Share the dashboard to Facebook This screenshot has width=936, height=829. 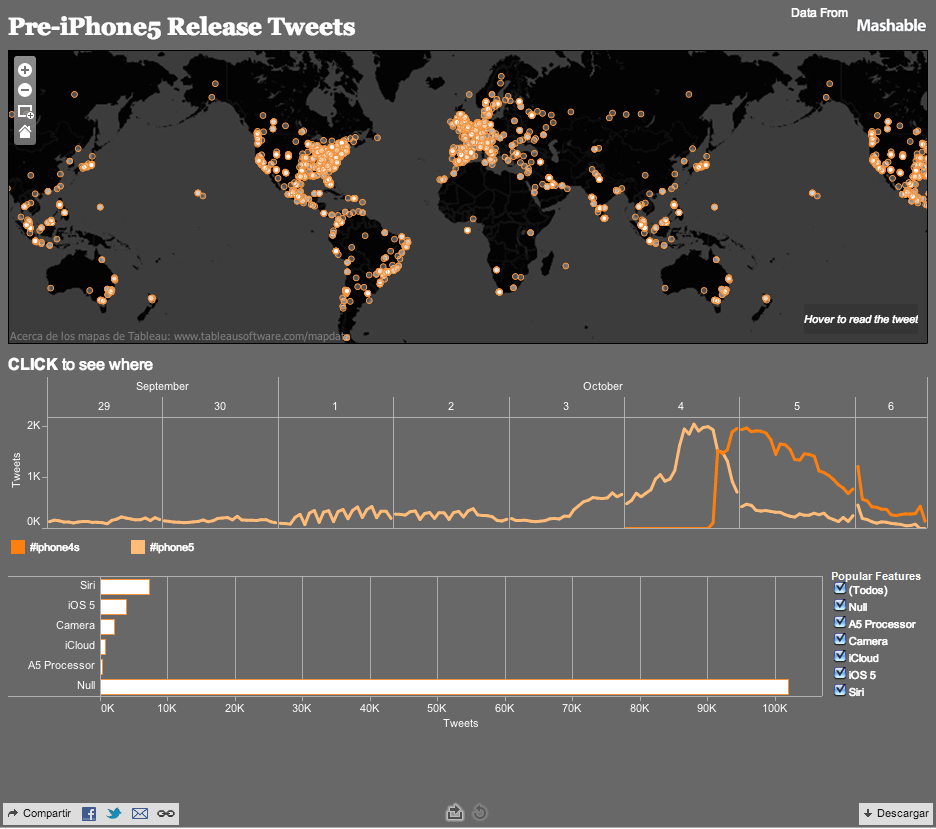[x=88, y=813]
